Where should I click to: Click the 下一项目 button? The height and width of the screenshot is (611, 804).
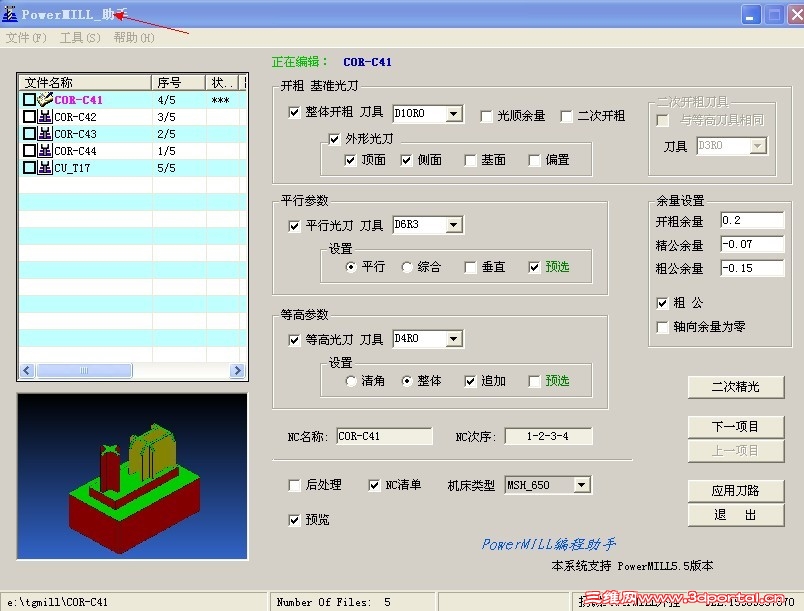(x=736, y=426)
